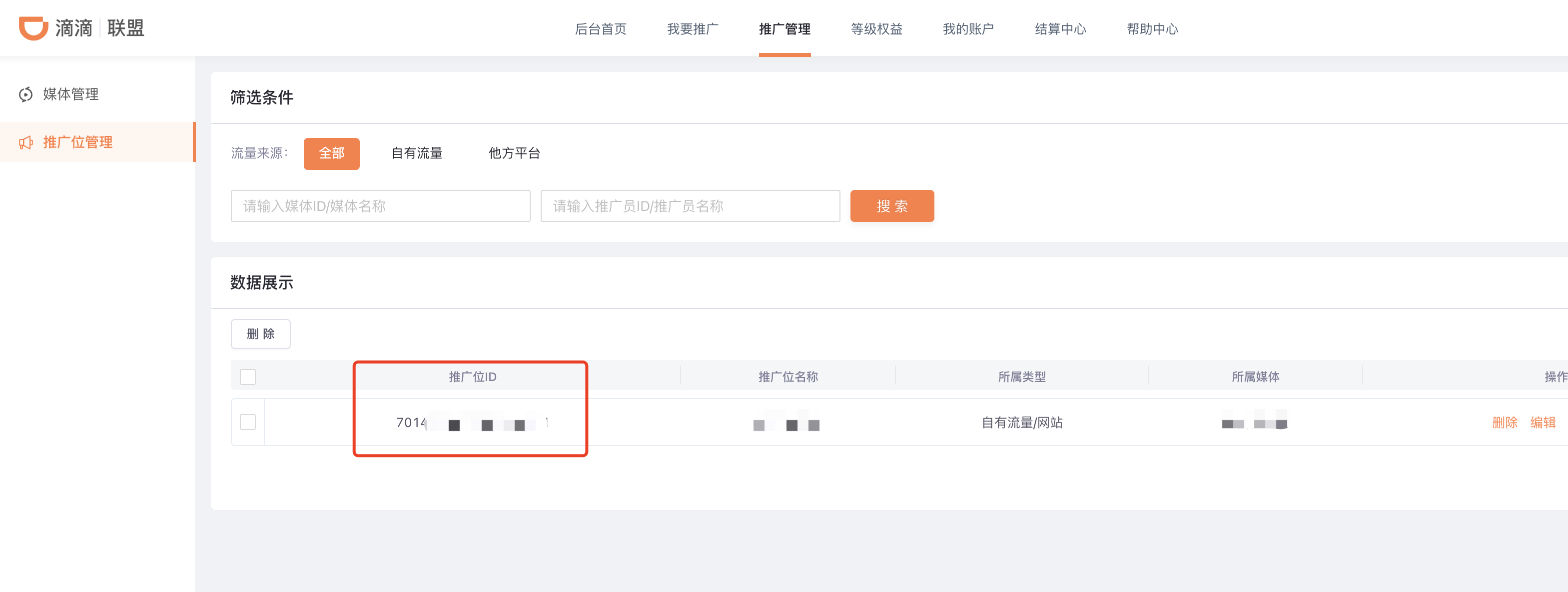
Task: Check the row checkbox for ID 7014
Action: (x=248, y=422)
